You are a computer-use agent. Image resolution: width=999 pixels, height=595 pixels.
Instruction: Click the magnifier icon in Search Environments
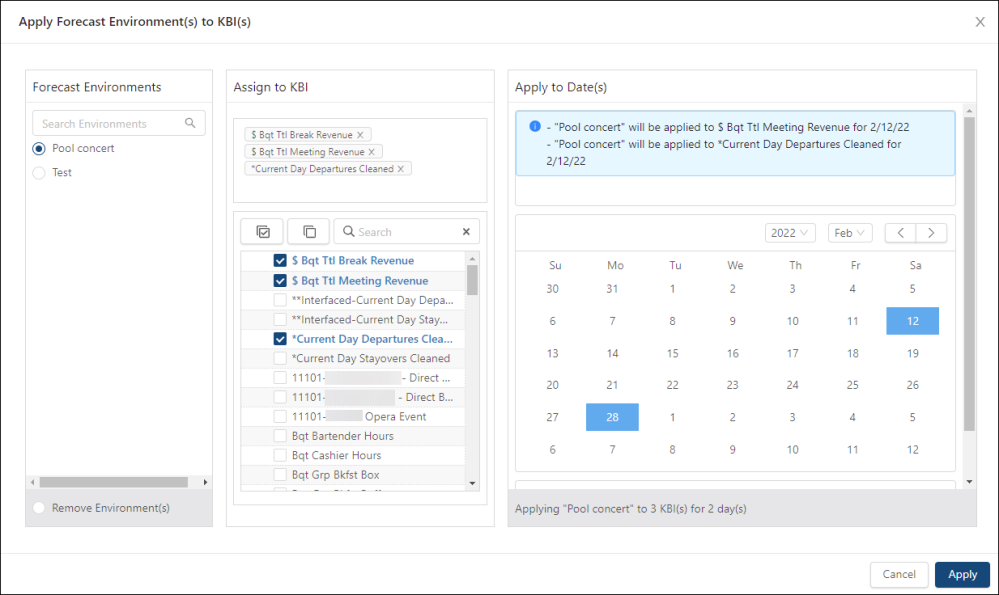point(190,123)
